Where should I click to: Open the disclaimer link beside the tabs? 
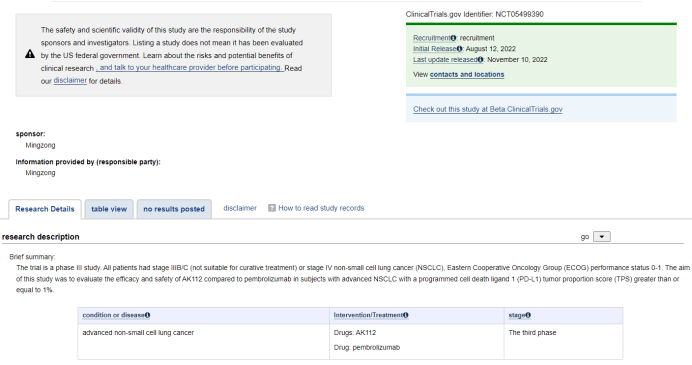coord(240,208)
